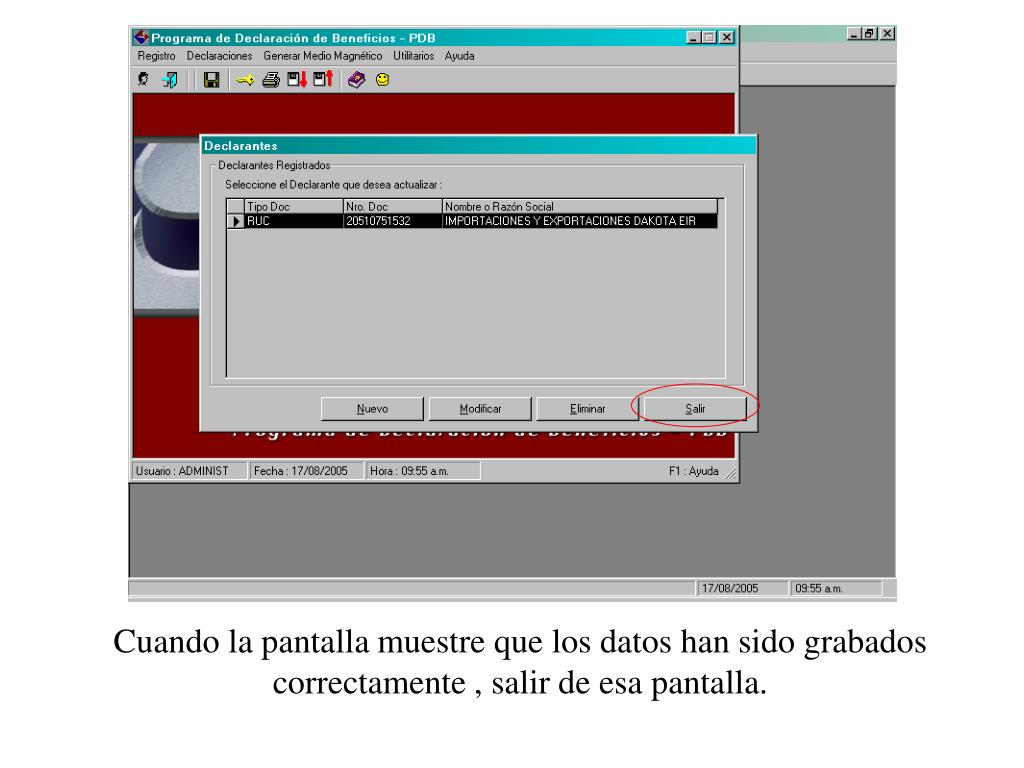Open the Utilitarios menu
Viewport: 1024px width, 768px height.
tap(413, 56)
